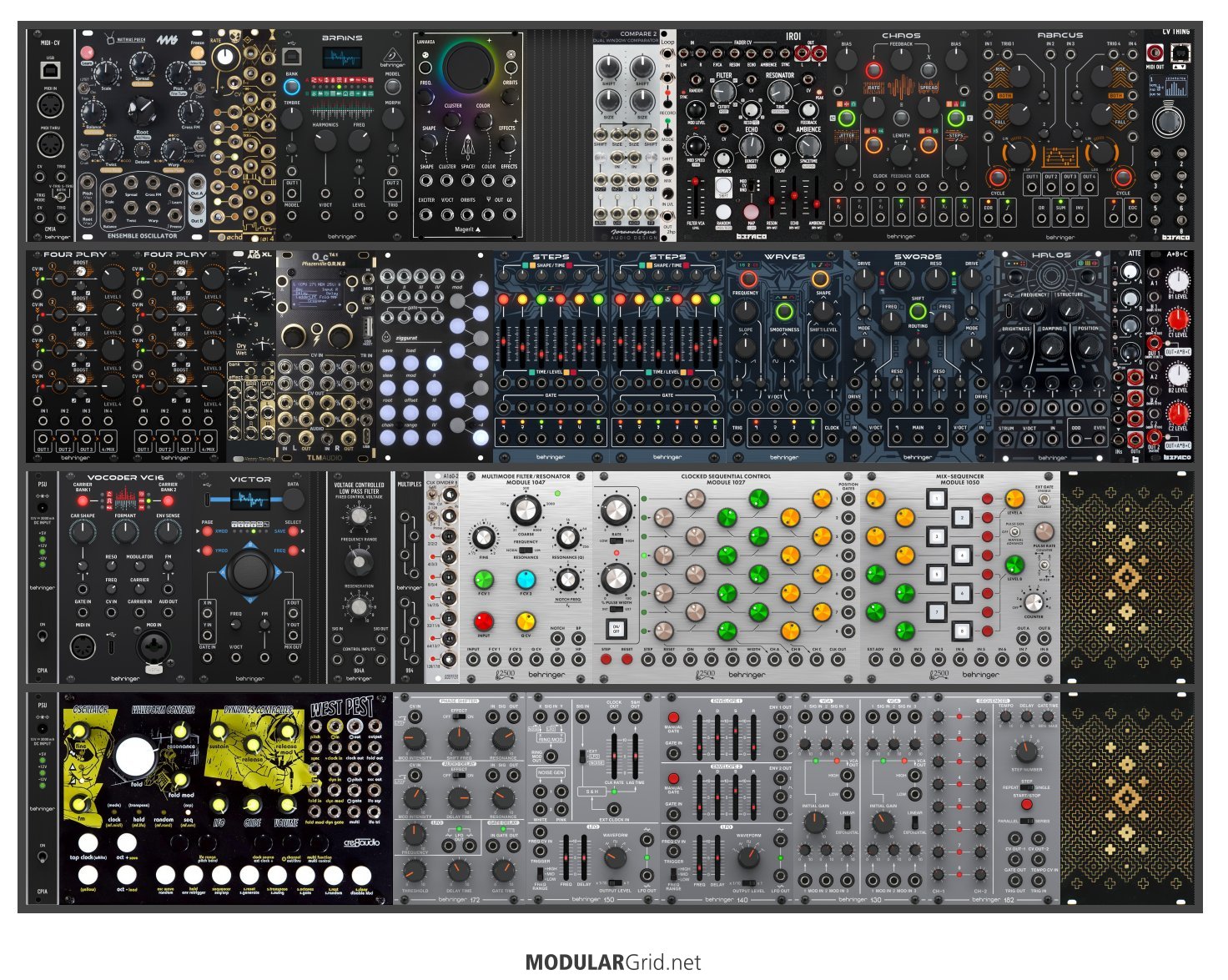Click the VOLUME knob on West Pest
This screenshot has height=980, width=1228.
tap(287, 804)
